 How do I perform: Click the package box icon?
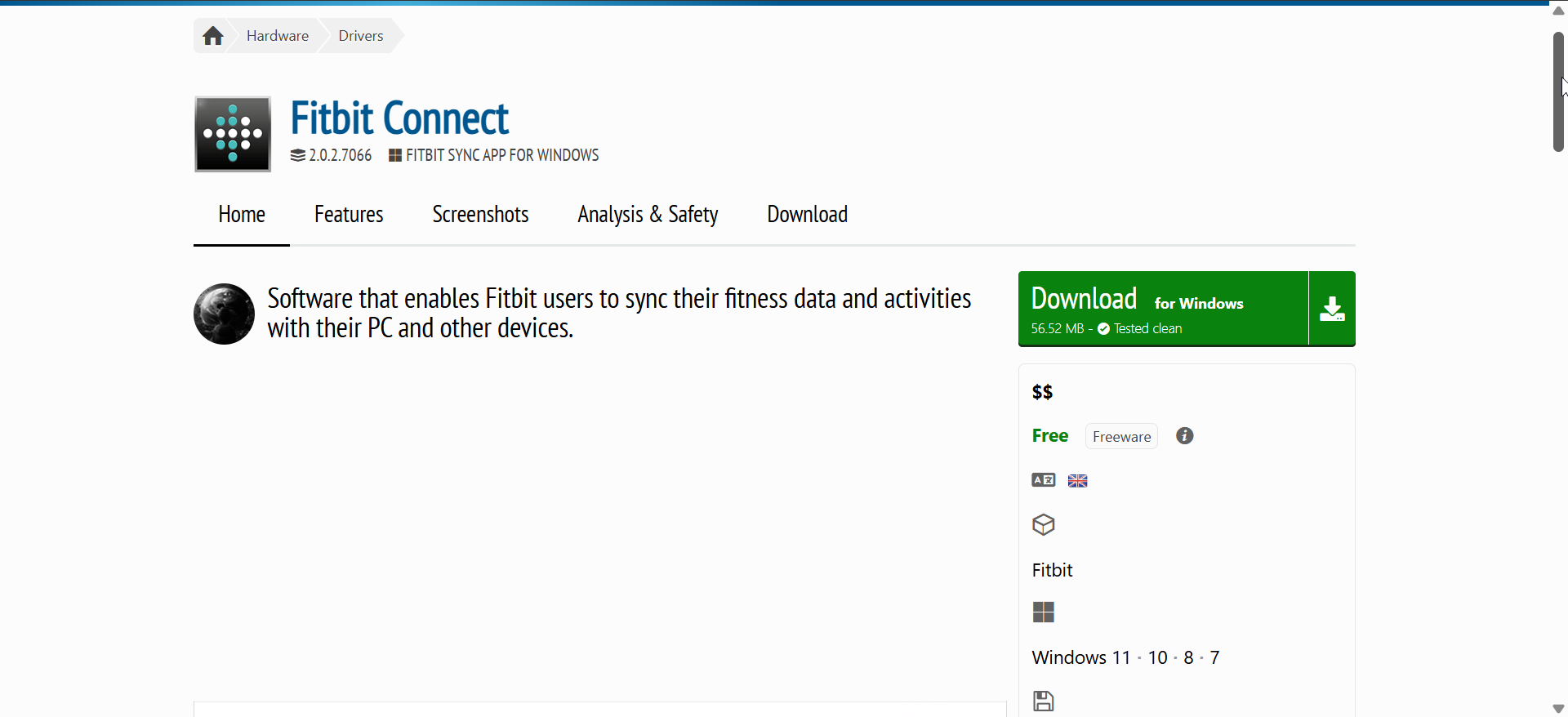(1044, 524)
